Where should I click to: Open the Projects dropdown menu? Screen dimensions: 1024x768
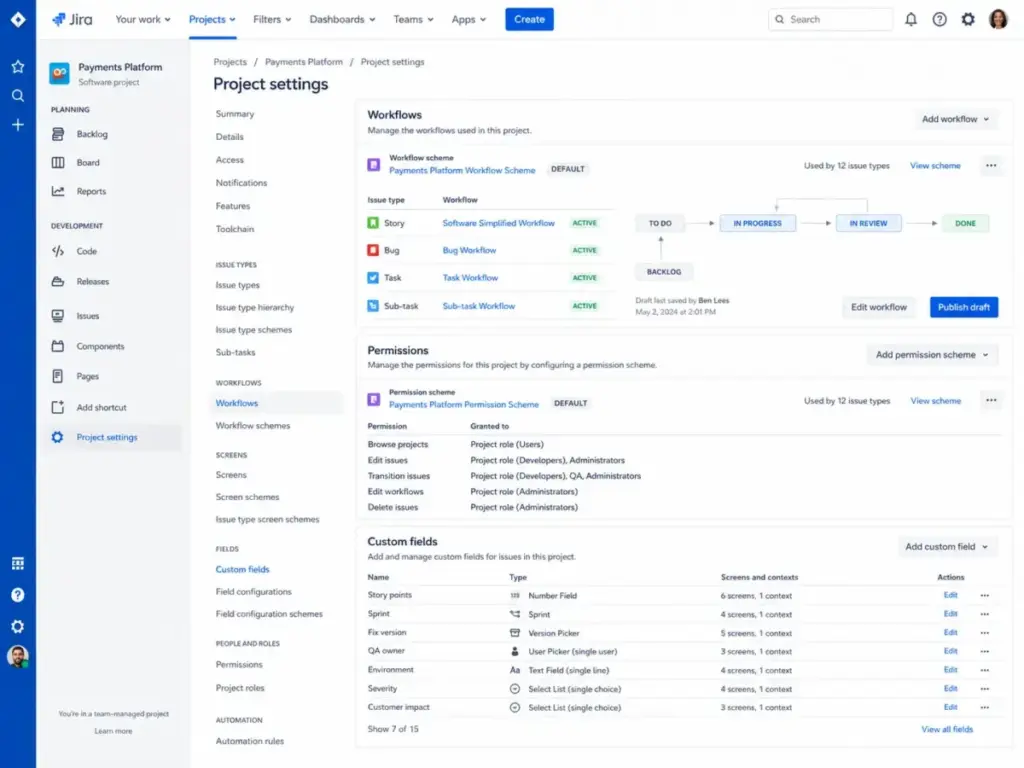point(212,20)
